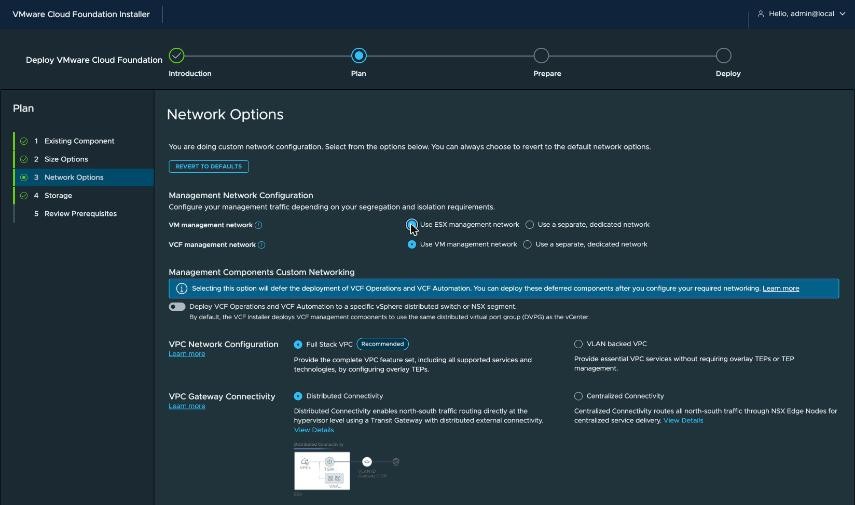Open the Distributed Connectivity diagram thumbnail
The height and width of the screenshot is (505, 855).
point(322,471)
